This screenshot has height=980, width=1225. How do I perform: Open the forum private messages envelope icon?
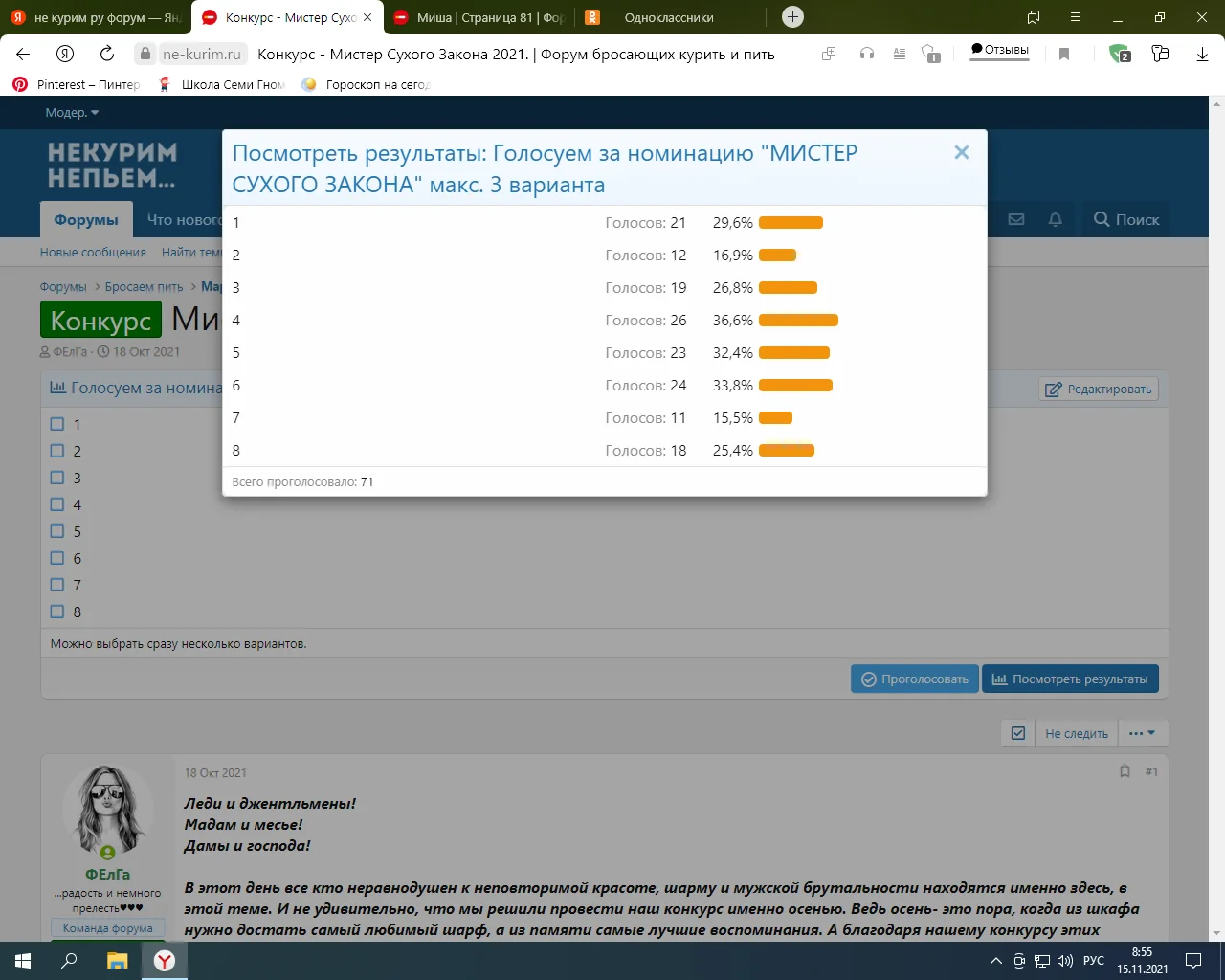click(x=1016, y=219)
